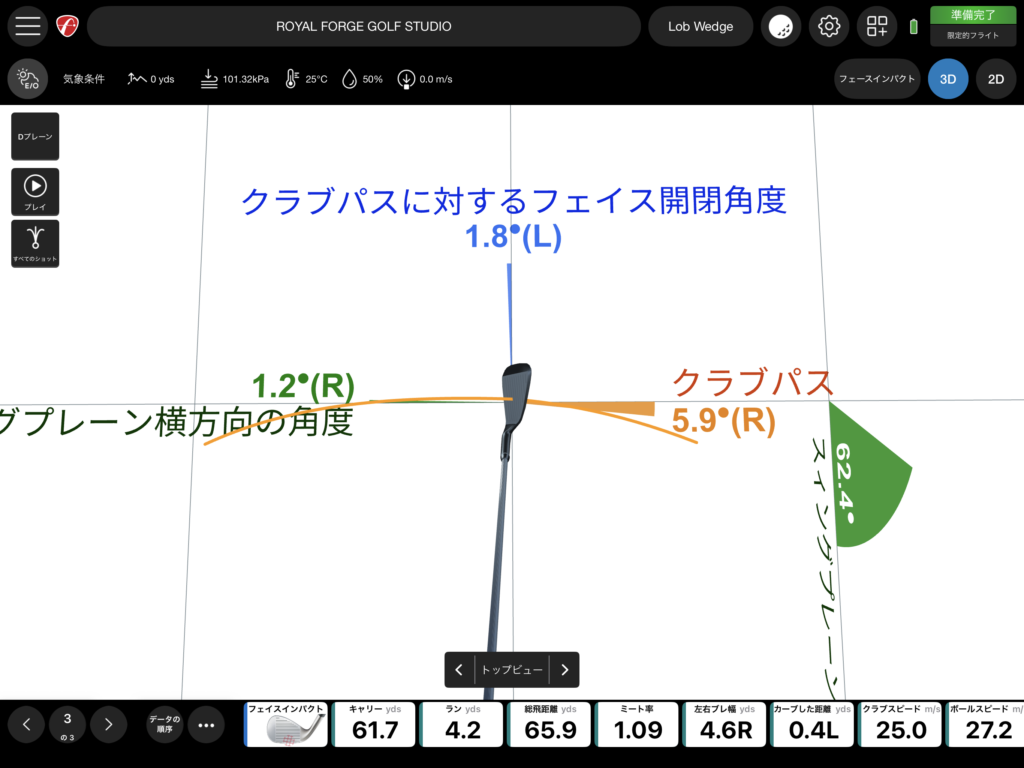Open the Lob Wedge club selector
The image size is (1024, 768).
pyautogui.click(x=700, y=27)
